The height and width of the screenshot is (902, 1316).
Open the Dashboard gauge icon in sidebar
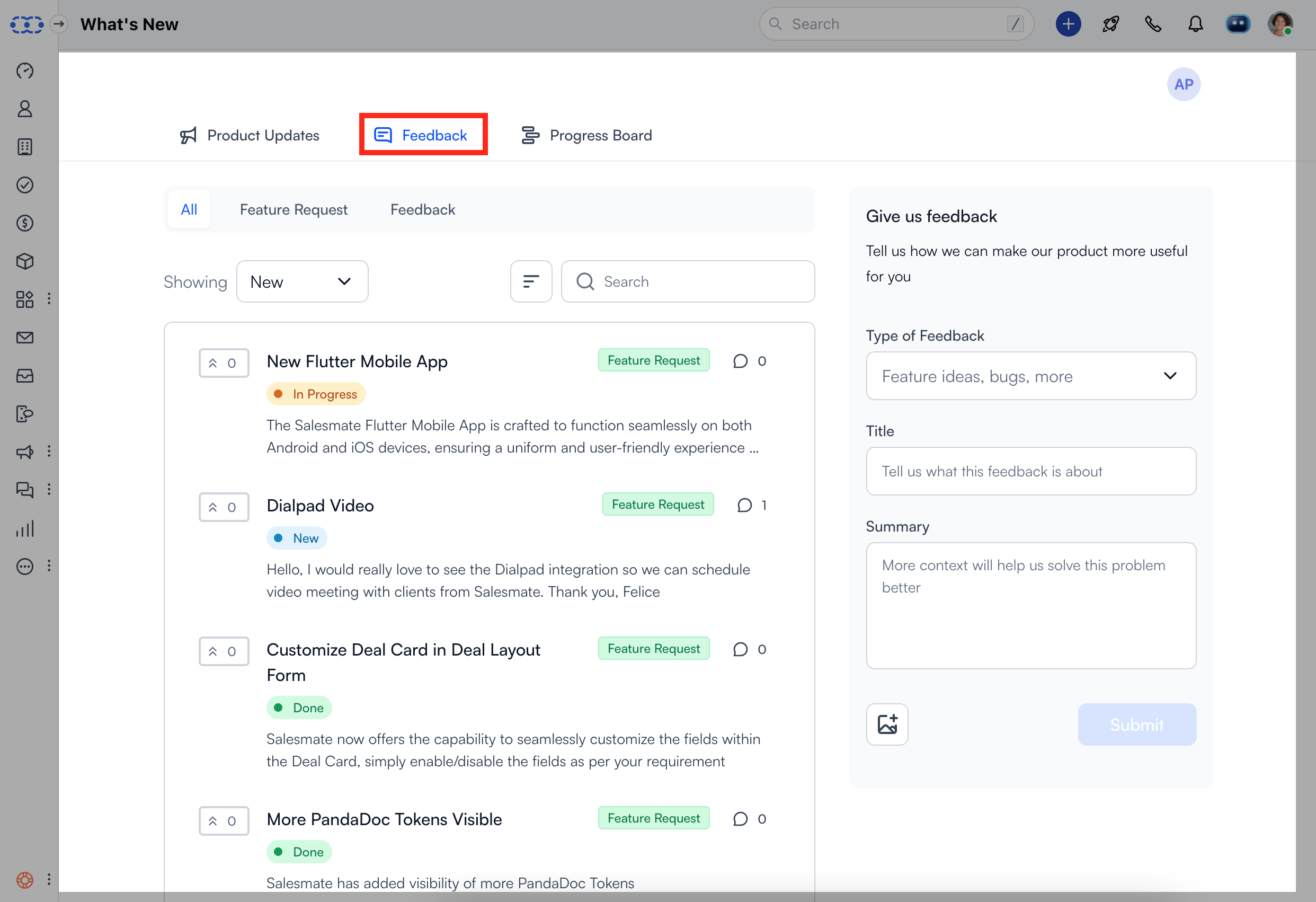pyautogui.click(x=25, y=71)
